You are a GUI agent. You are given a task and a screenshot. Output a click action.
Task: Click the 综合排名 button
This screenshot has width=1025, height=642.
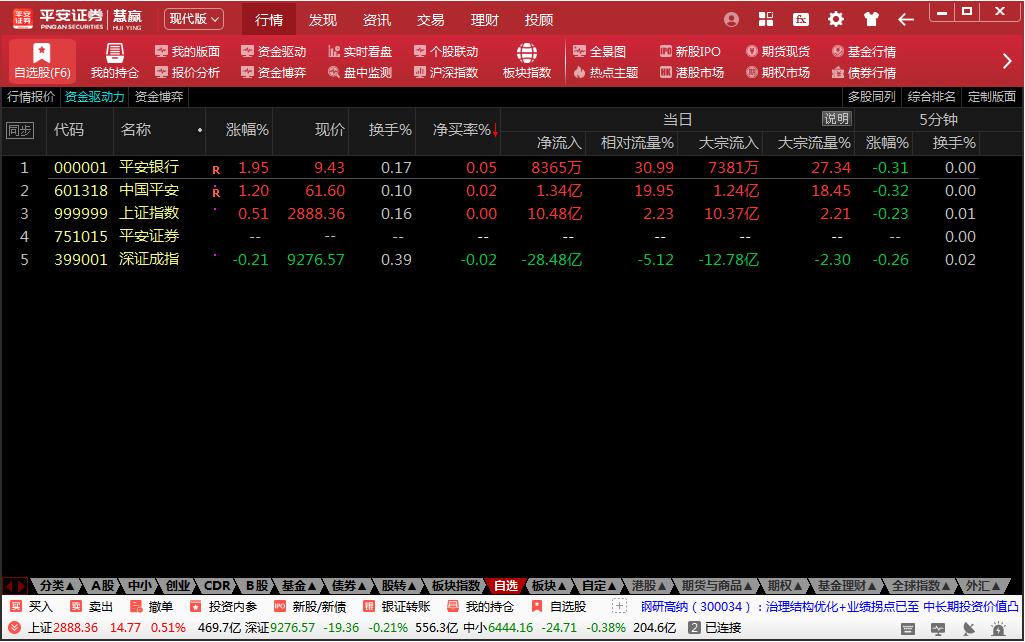point(932,97)
